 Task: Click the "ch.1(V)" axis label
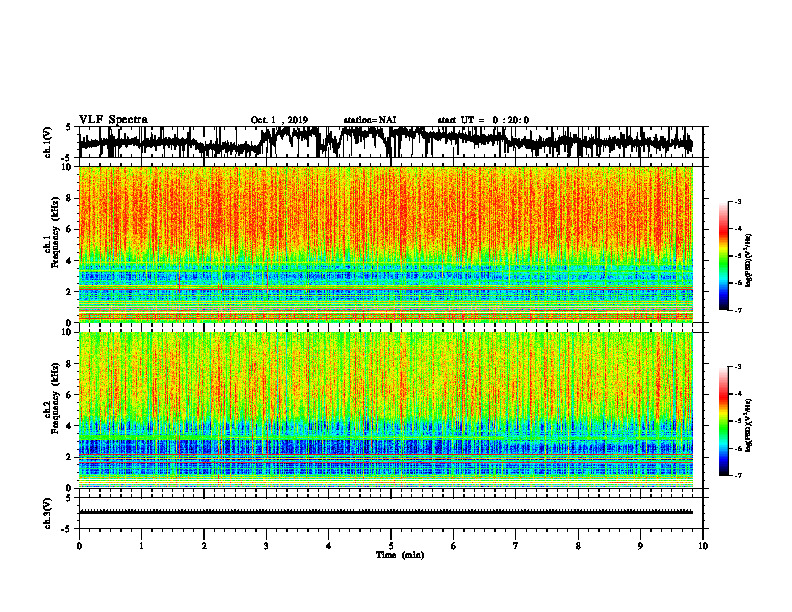pyautogui.click(x=48, y=142)
